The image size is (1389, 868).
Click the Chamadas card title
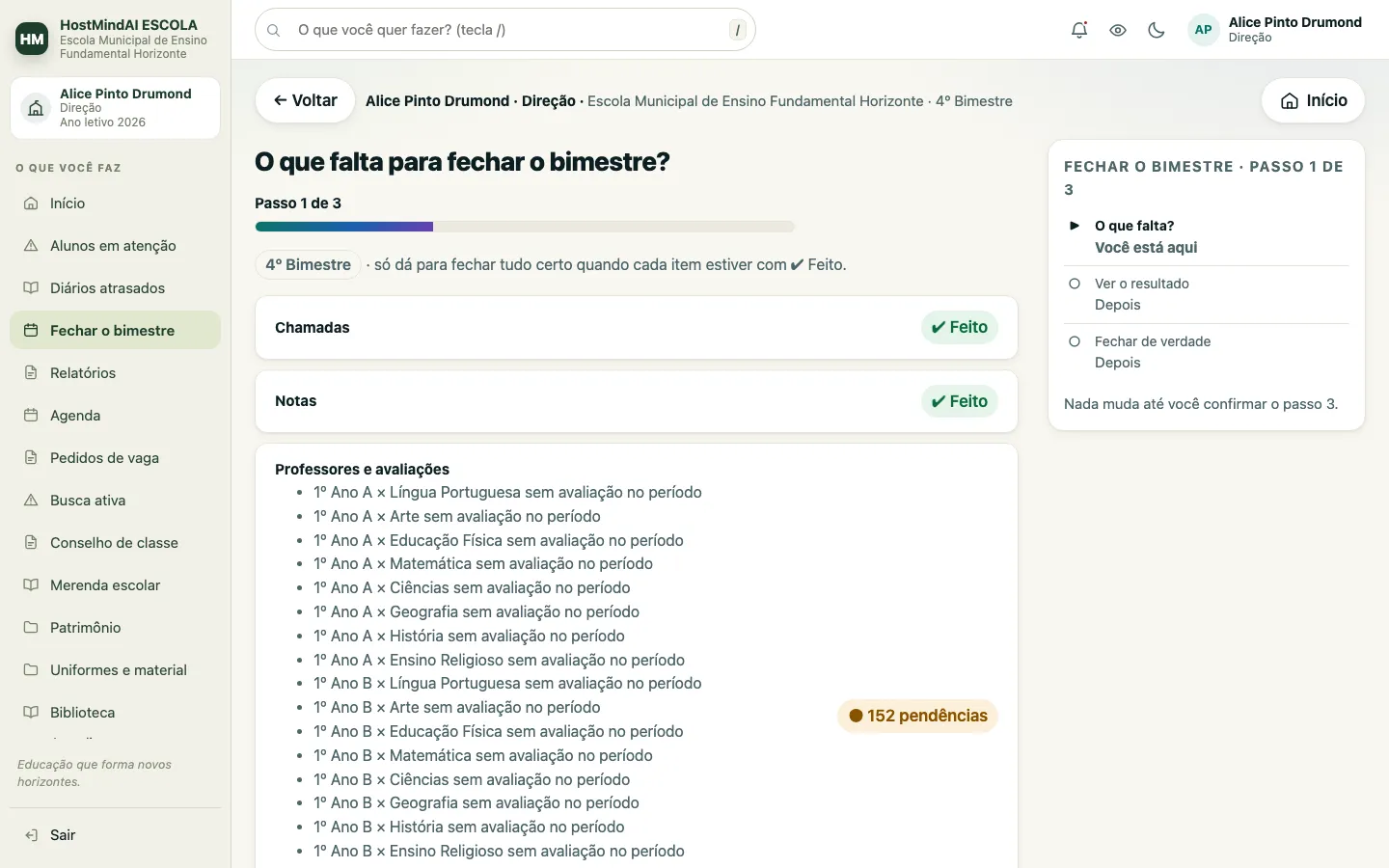point(313,328)
